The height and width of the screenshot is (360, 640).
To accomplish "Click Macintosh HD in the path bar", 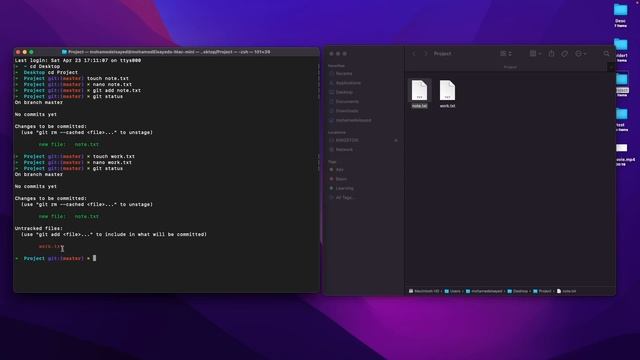I will point(424,291).
